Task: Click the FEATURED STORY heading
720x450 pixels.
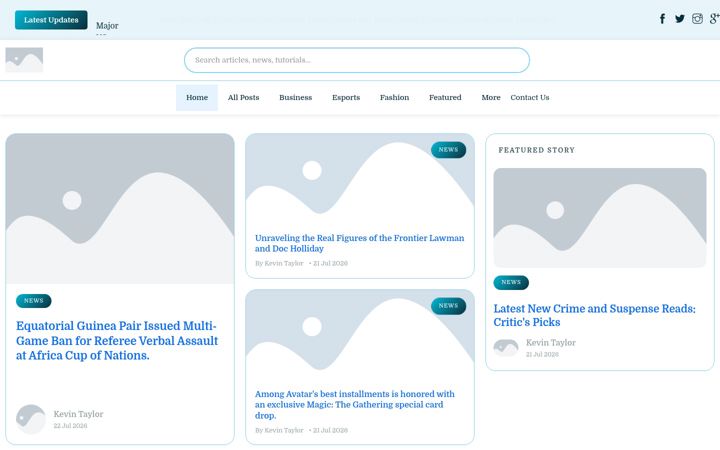Action: (536, 150)
